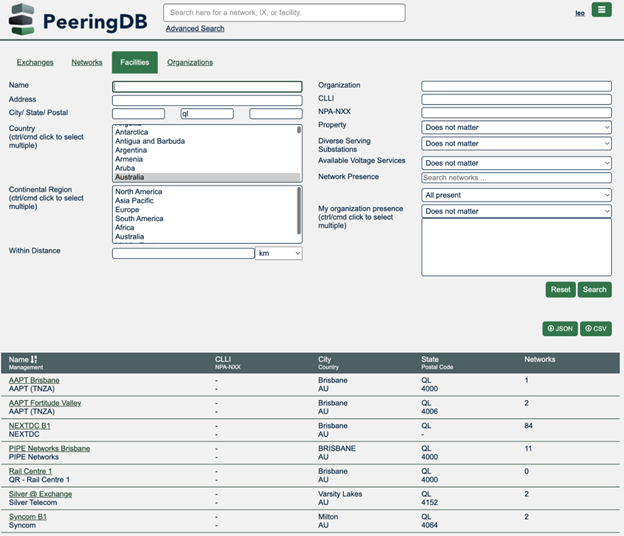Select Australia in Continental Region list
624x536 pixels.
(129, 236)
